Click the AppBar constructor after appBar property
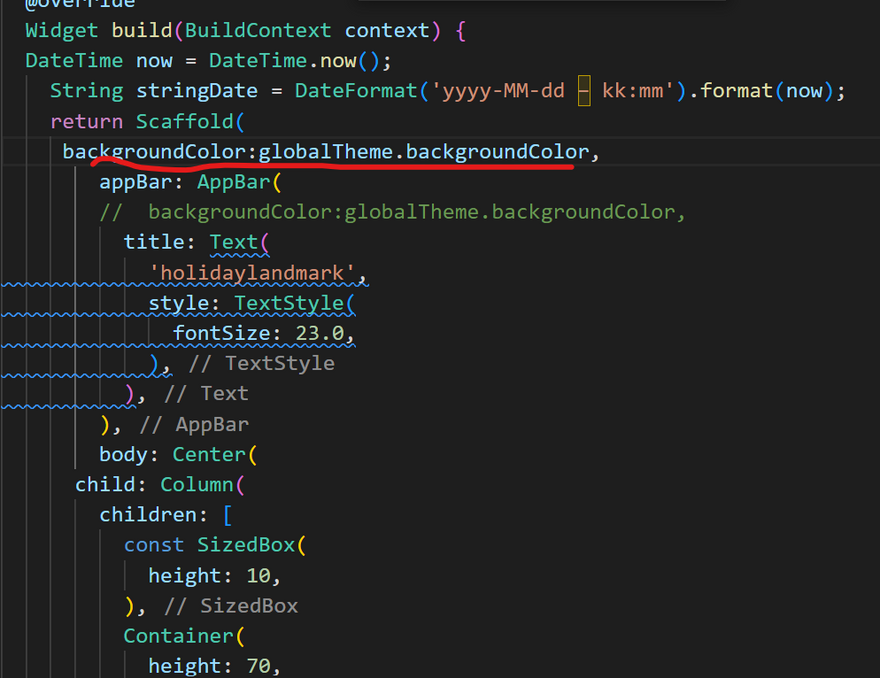This screenshot has width=880, height=678. 234,182
